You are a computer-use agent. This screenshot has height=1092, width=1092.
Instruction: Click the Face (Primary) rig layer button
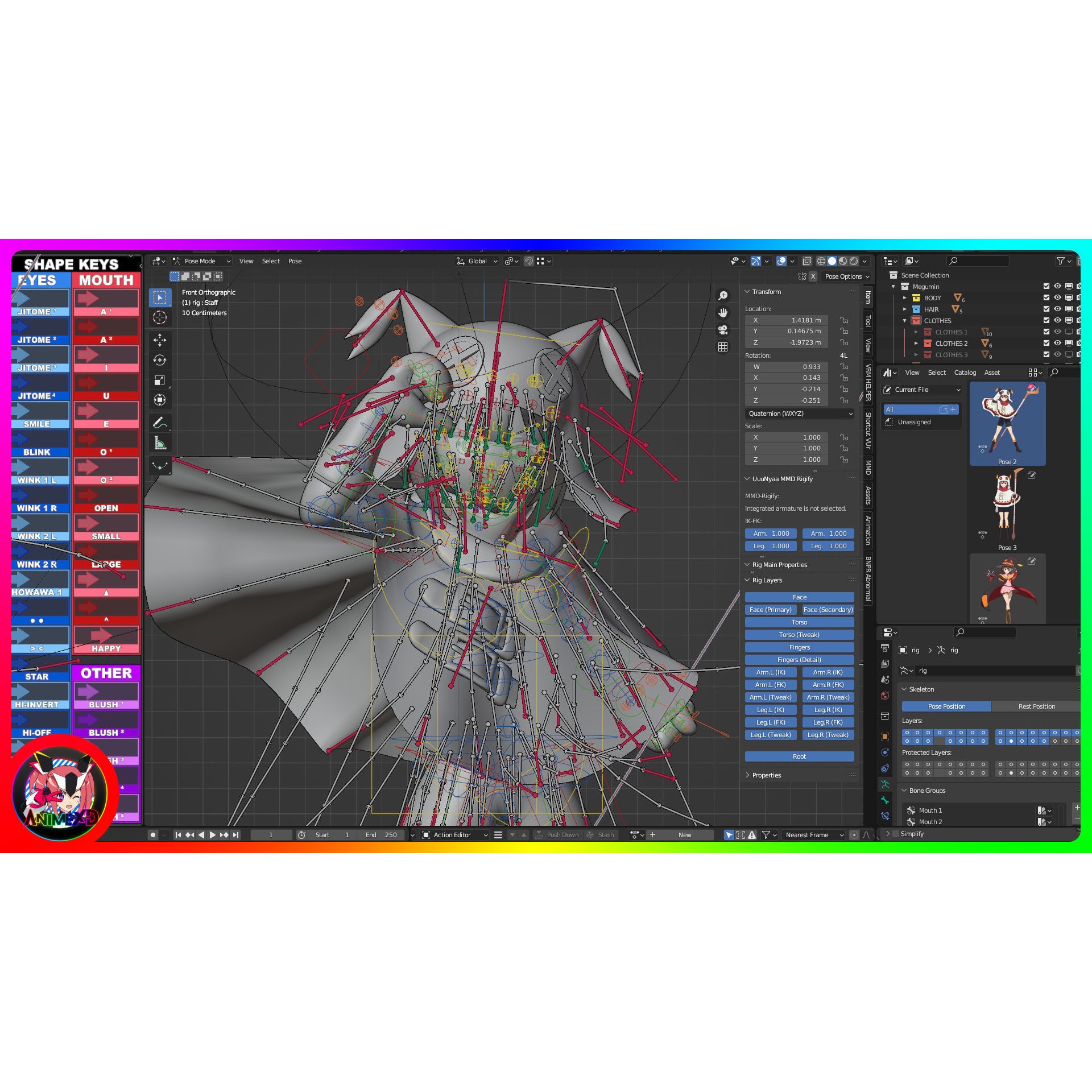click(770, 610)
